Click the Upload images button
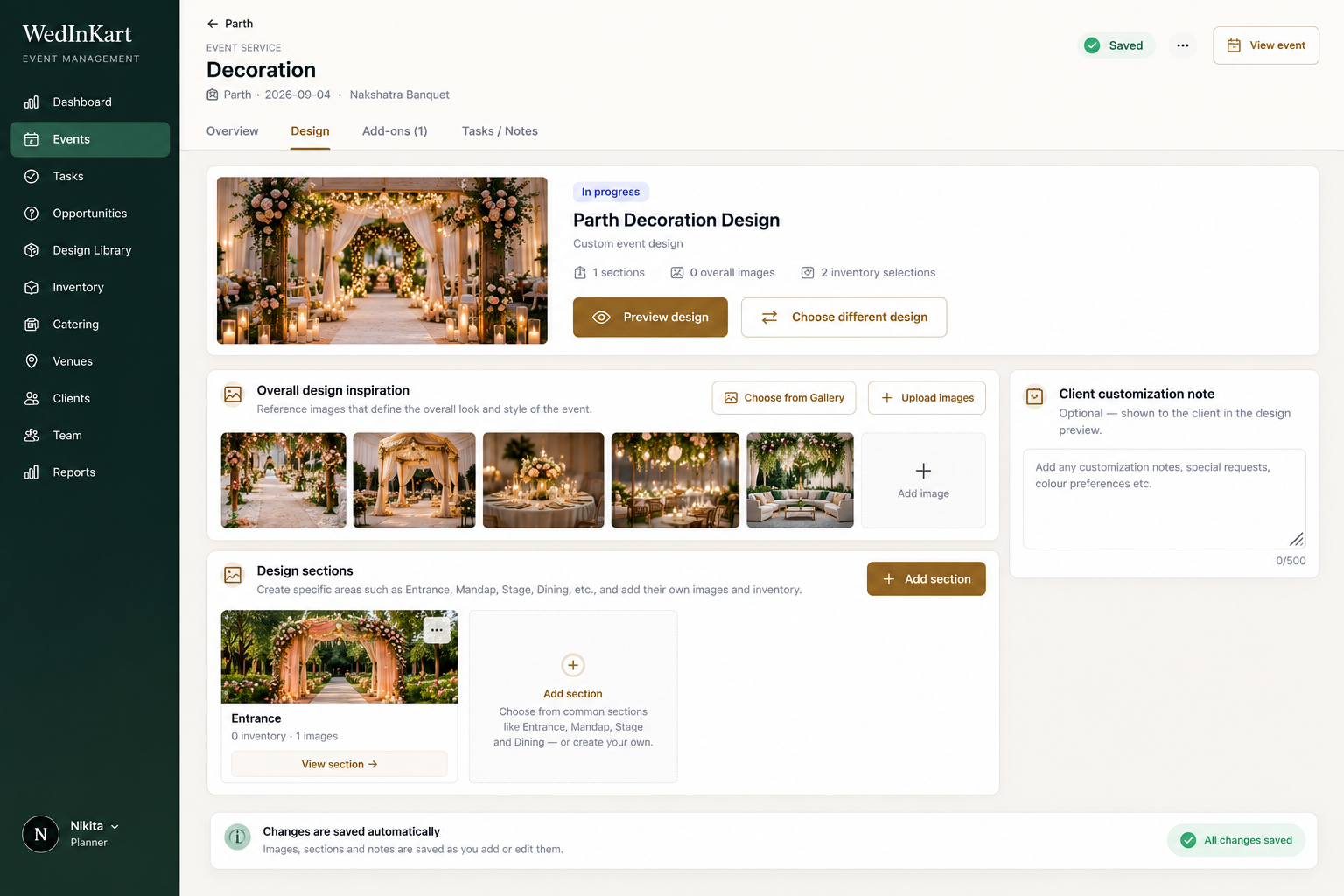The height and width of the screenshot is (896, 1344). [927, 398]
